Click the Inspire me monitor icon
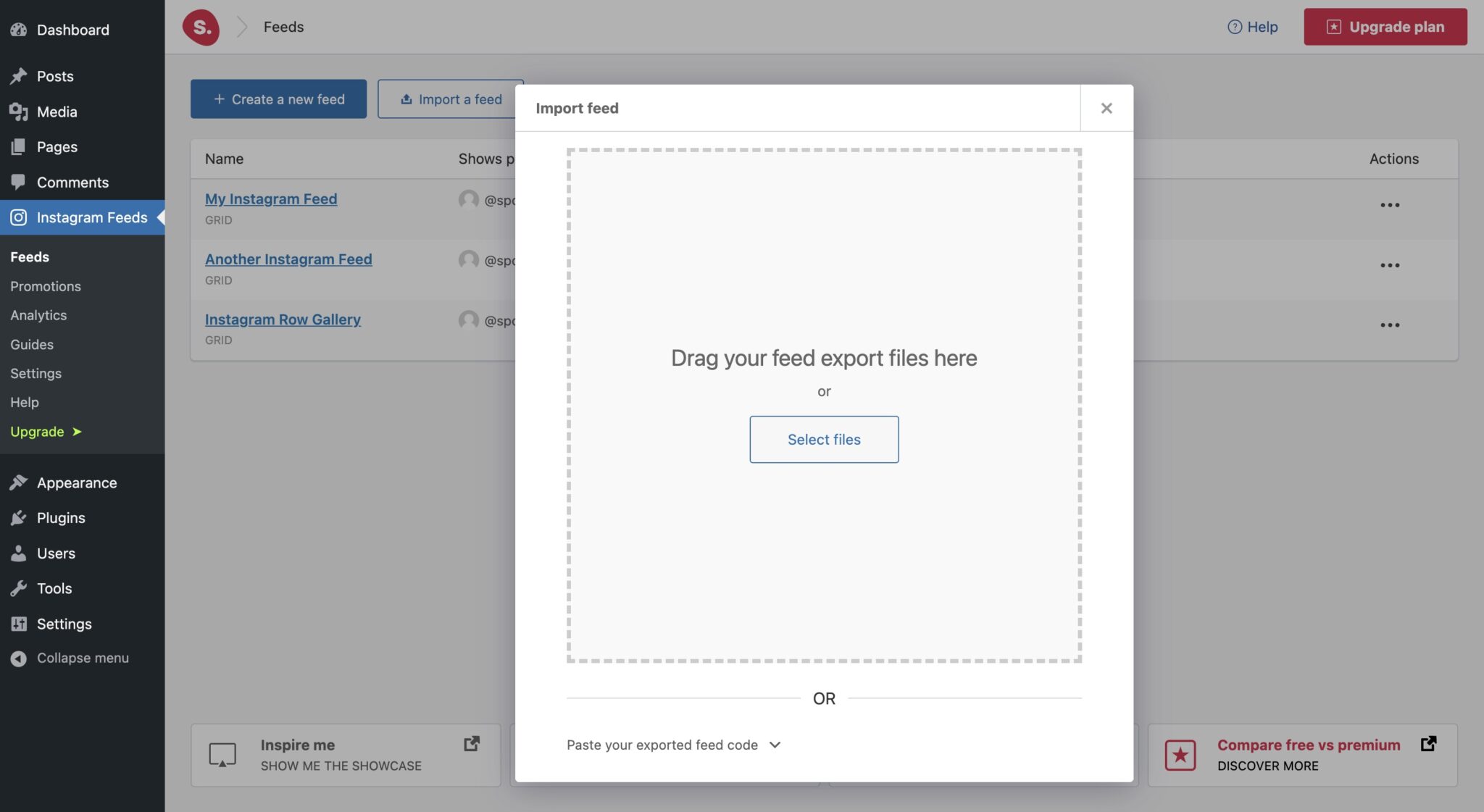 (x=222, y=755)
